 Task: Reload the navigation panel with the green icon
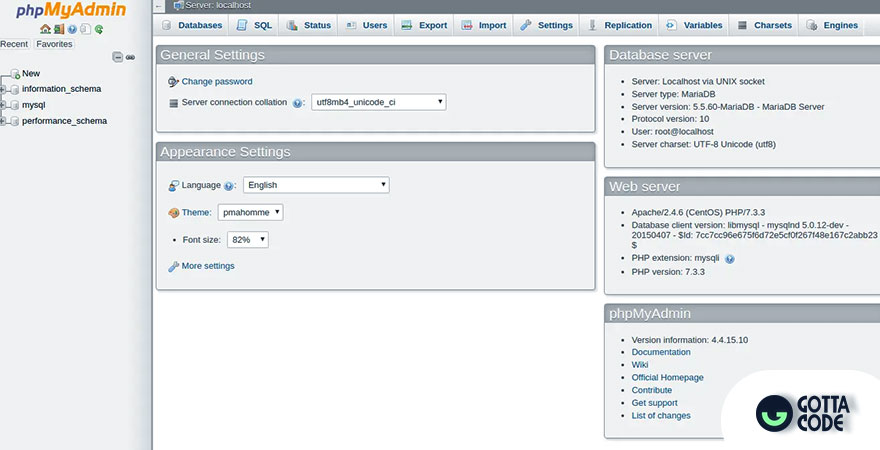(99, 29)
